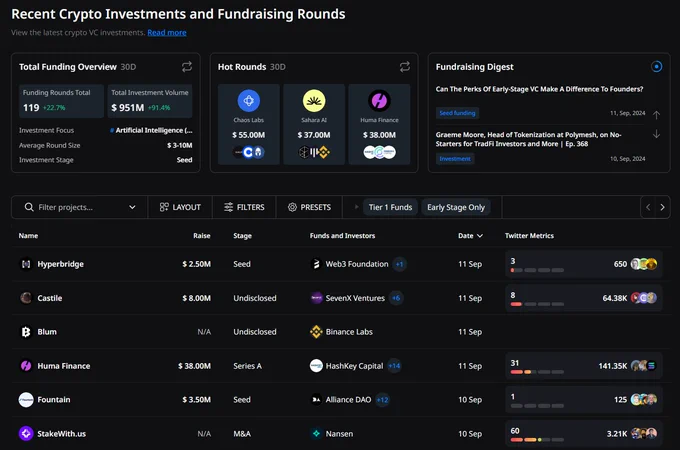Click the small arrow before preset chips

(356, 207)
